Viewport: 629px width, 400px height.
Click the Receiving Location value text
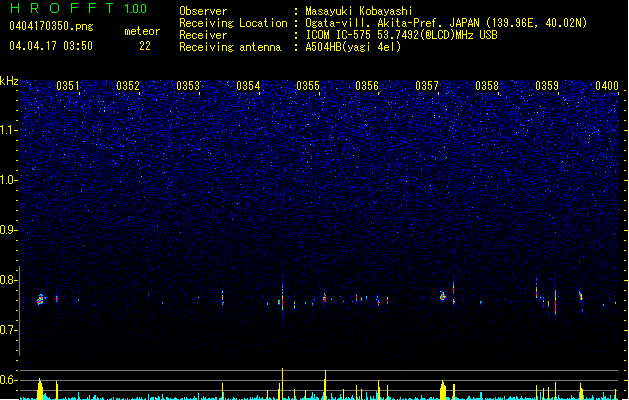coord(446,23)
